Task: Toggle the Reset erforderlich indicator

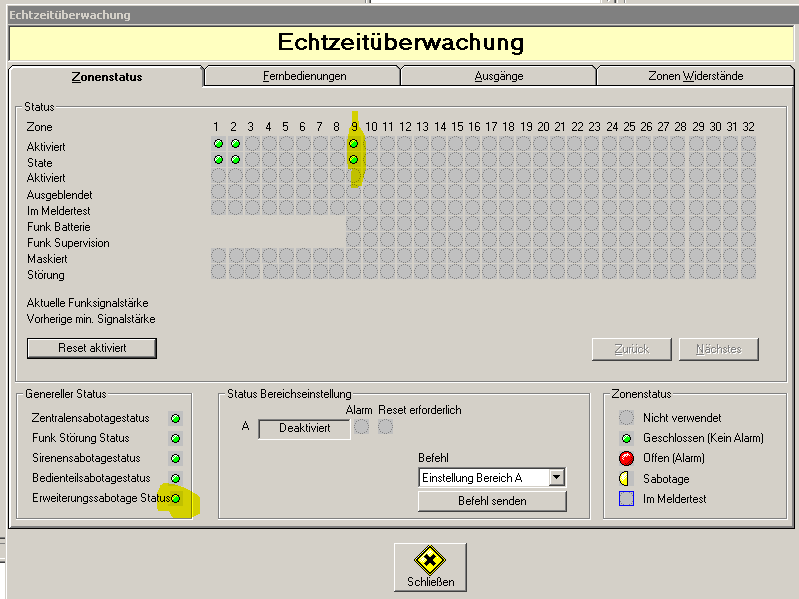Action: tap(385, 427)
